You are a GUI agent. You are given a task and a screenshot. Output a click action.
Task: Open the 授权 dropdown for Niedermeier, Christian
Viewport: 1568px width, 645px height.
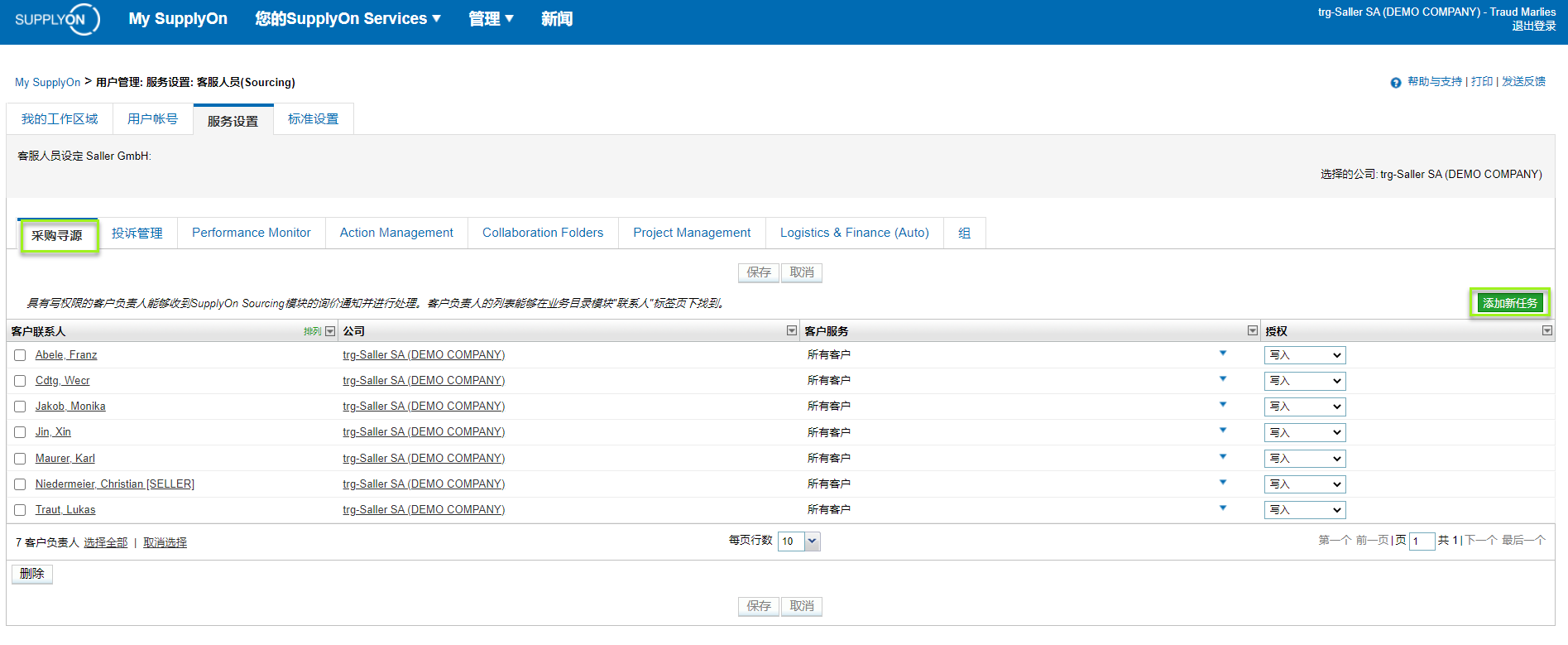point(1305,484)
